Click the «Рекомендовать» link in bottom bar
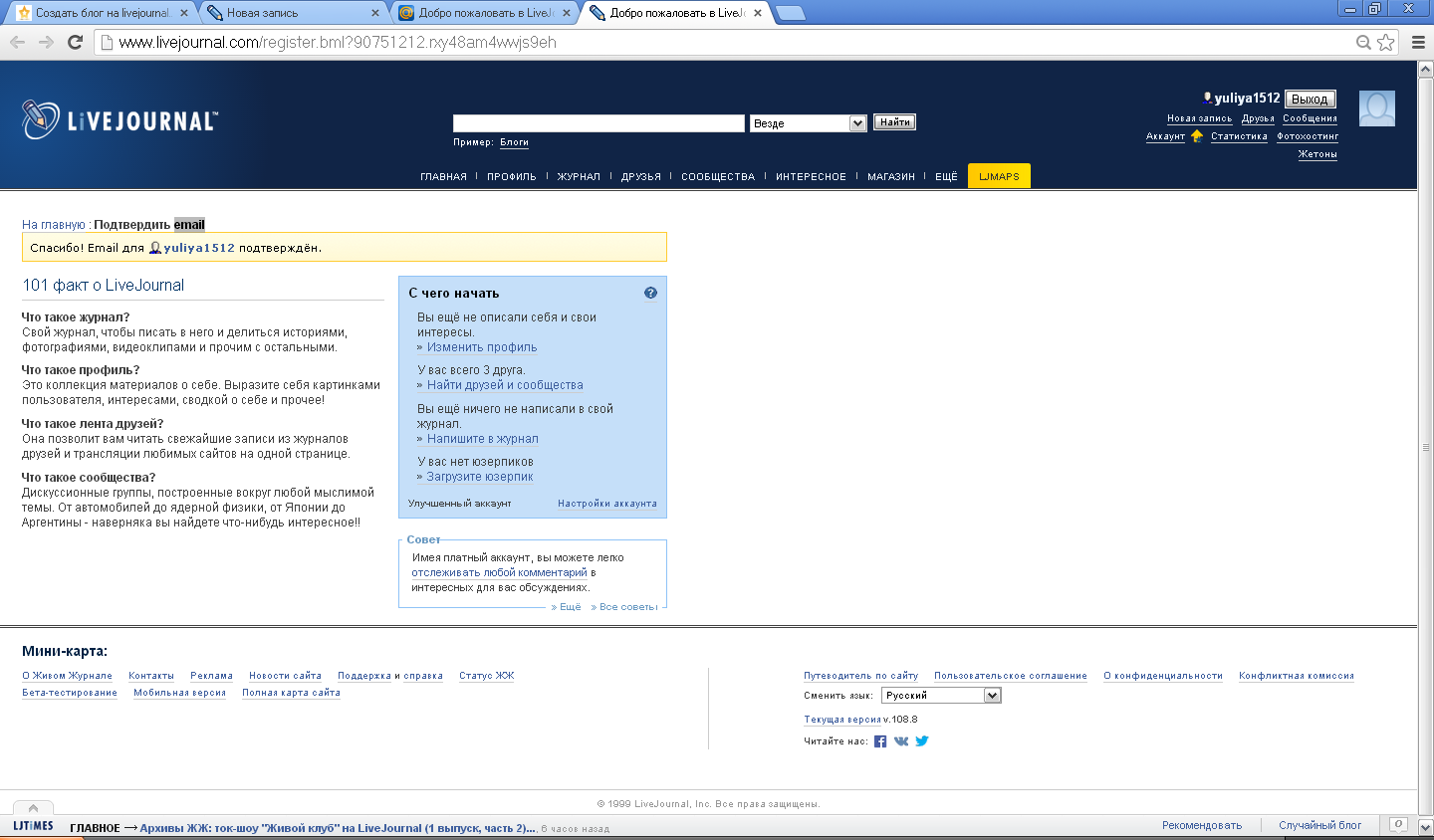 pyautogui.click(x=1202, y=825)
